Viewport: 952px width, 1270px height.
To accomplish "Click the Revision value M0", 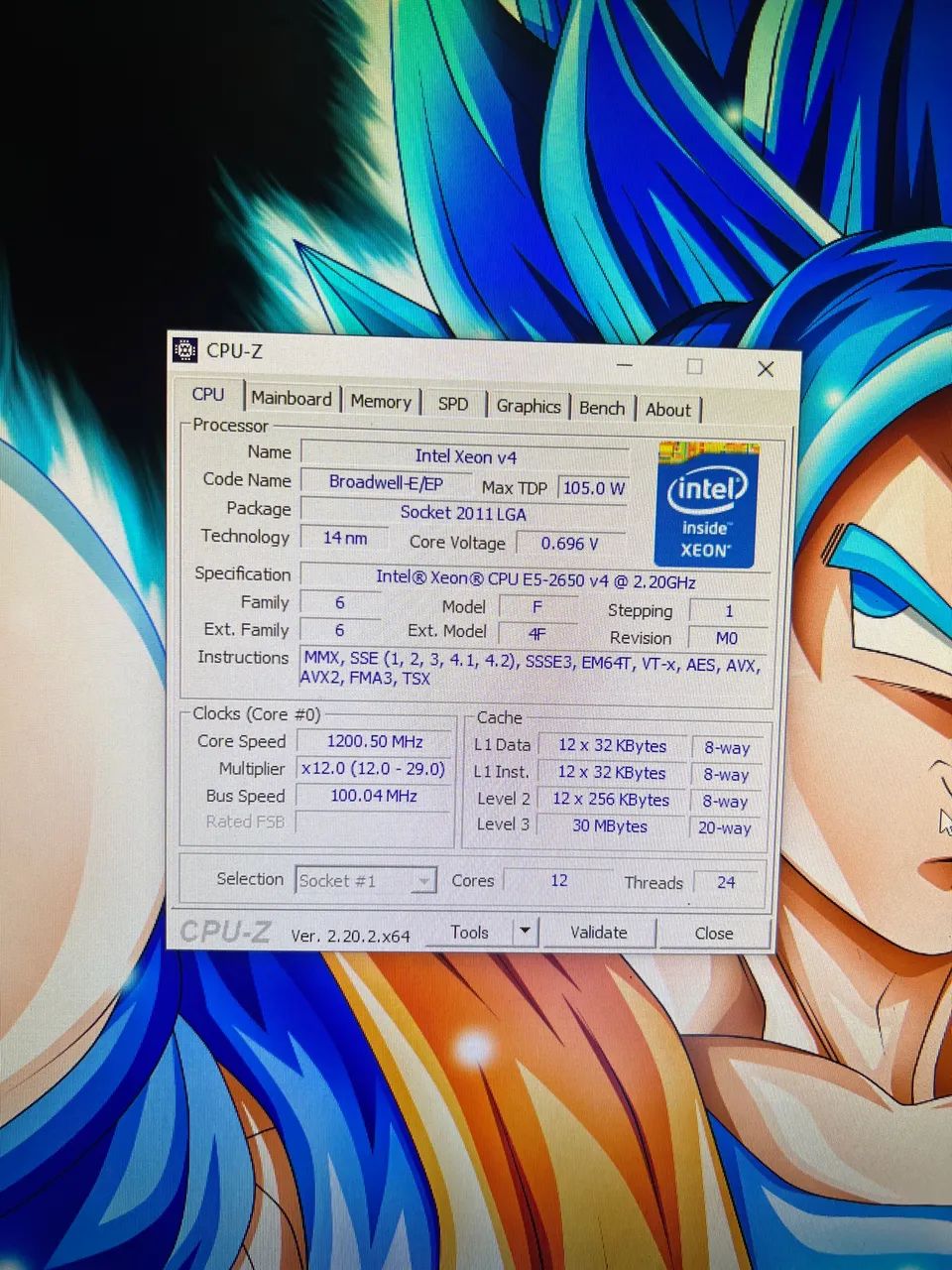I will pyautogui.click(x=728, y=638).
